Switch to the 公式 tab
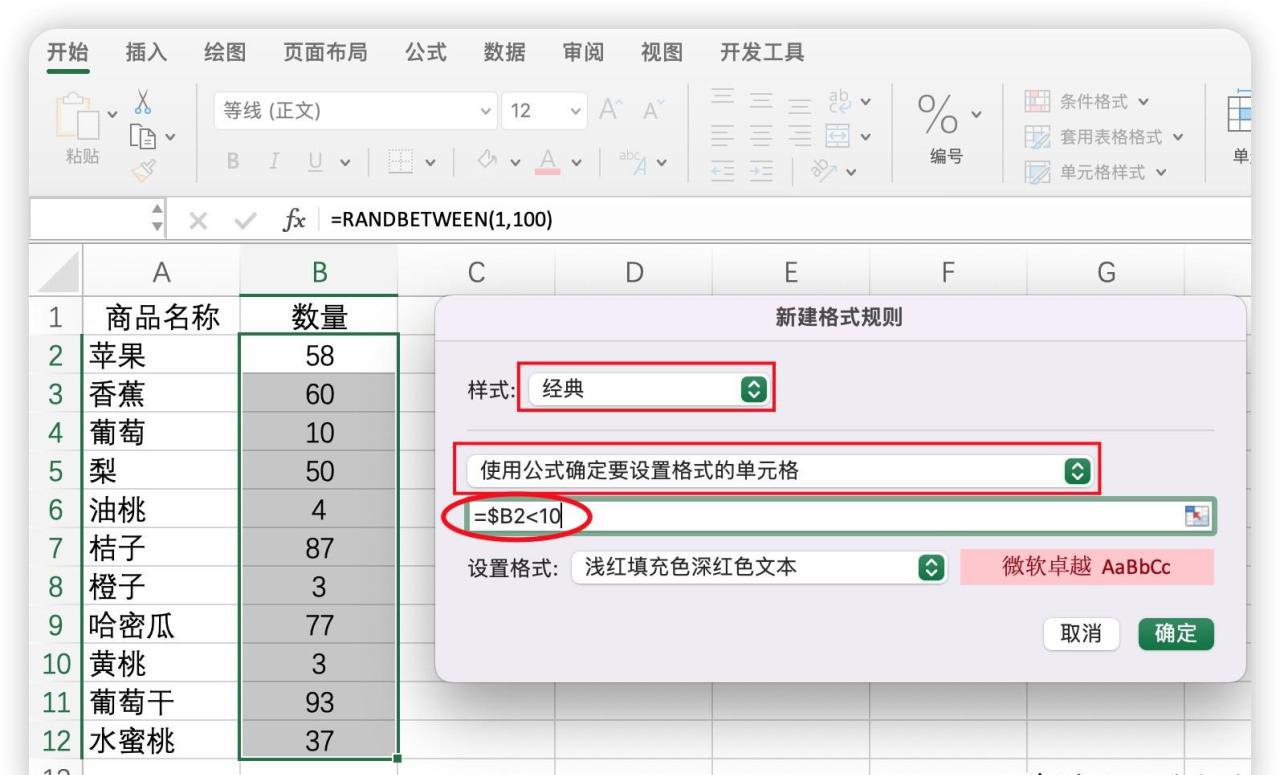The width and height of the screenshot is (1280, 775). click(424, 52)
